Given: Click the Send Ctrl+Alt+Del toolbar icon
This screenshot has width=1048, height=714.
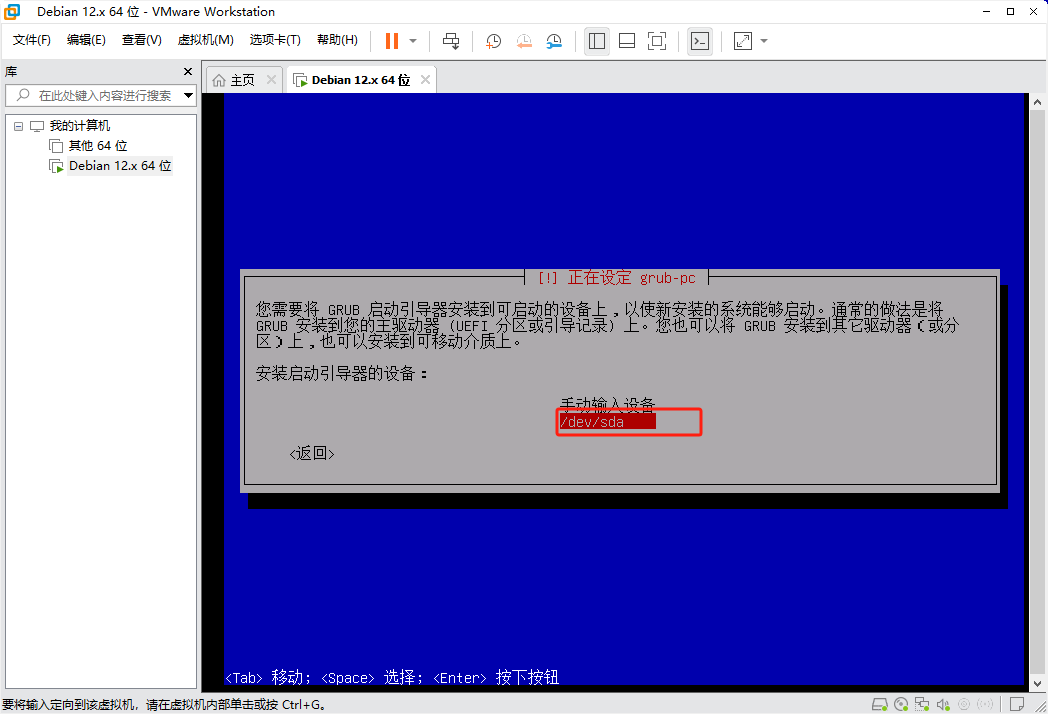Looking at the screenshot, I should tap(451, 41).
